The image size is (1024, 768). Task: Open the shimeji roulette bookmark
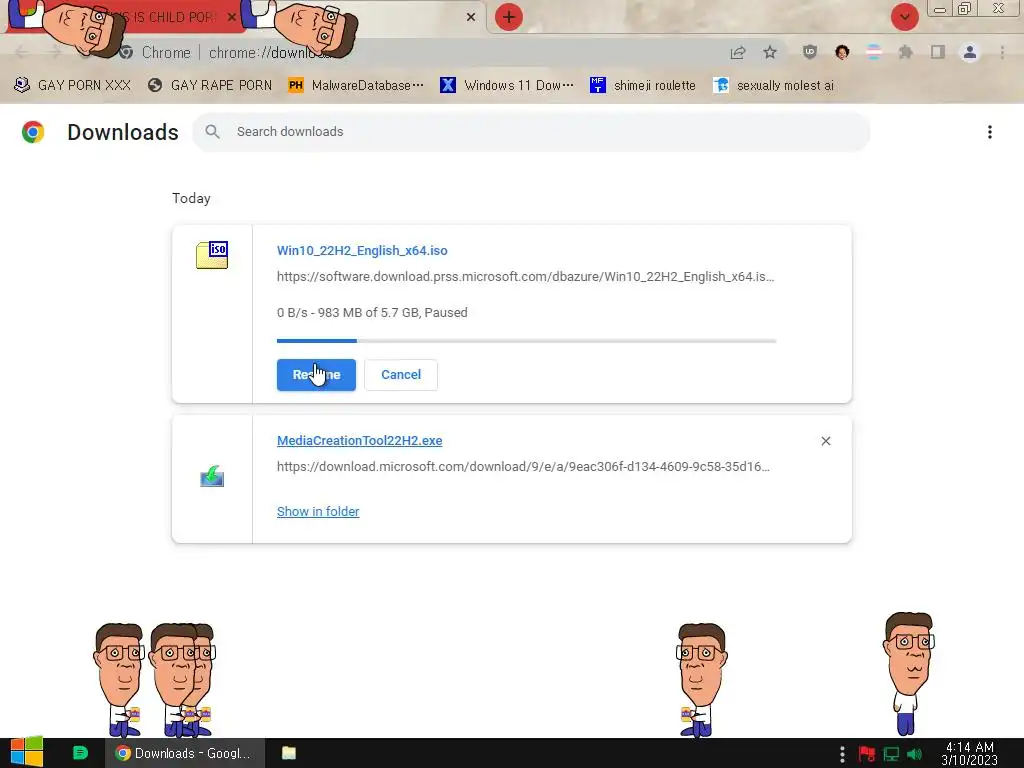click(643, 86)
